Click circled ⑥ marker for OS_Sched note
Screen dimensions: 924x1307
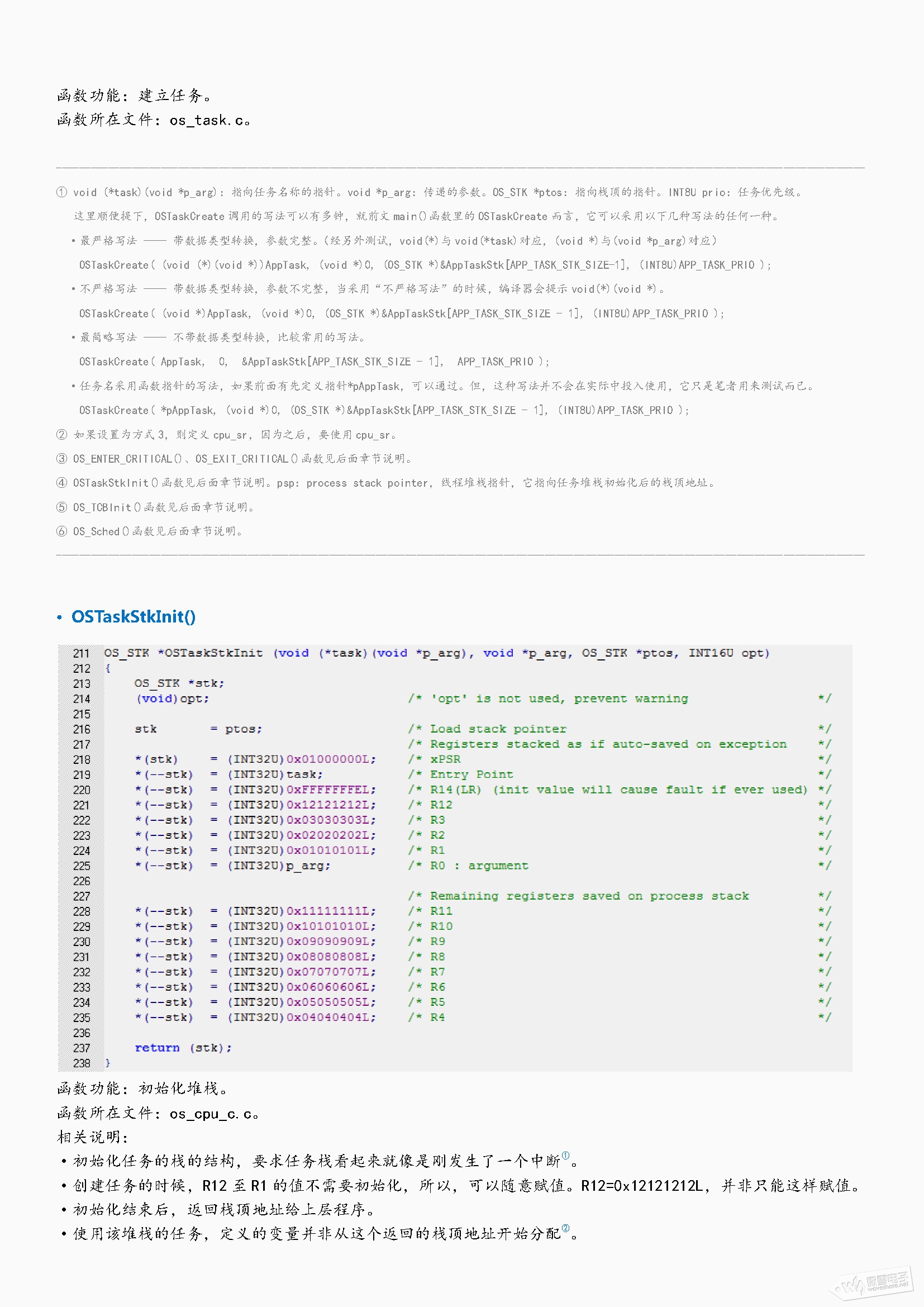click(x=61, y=531)
